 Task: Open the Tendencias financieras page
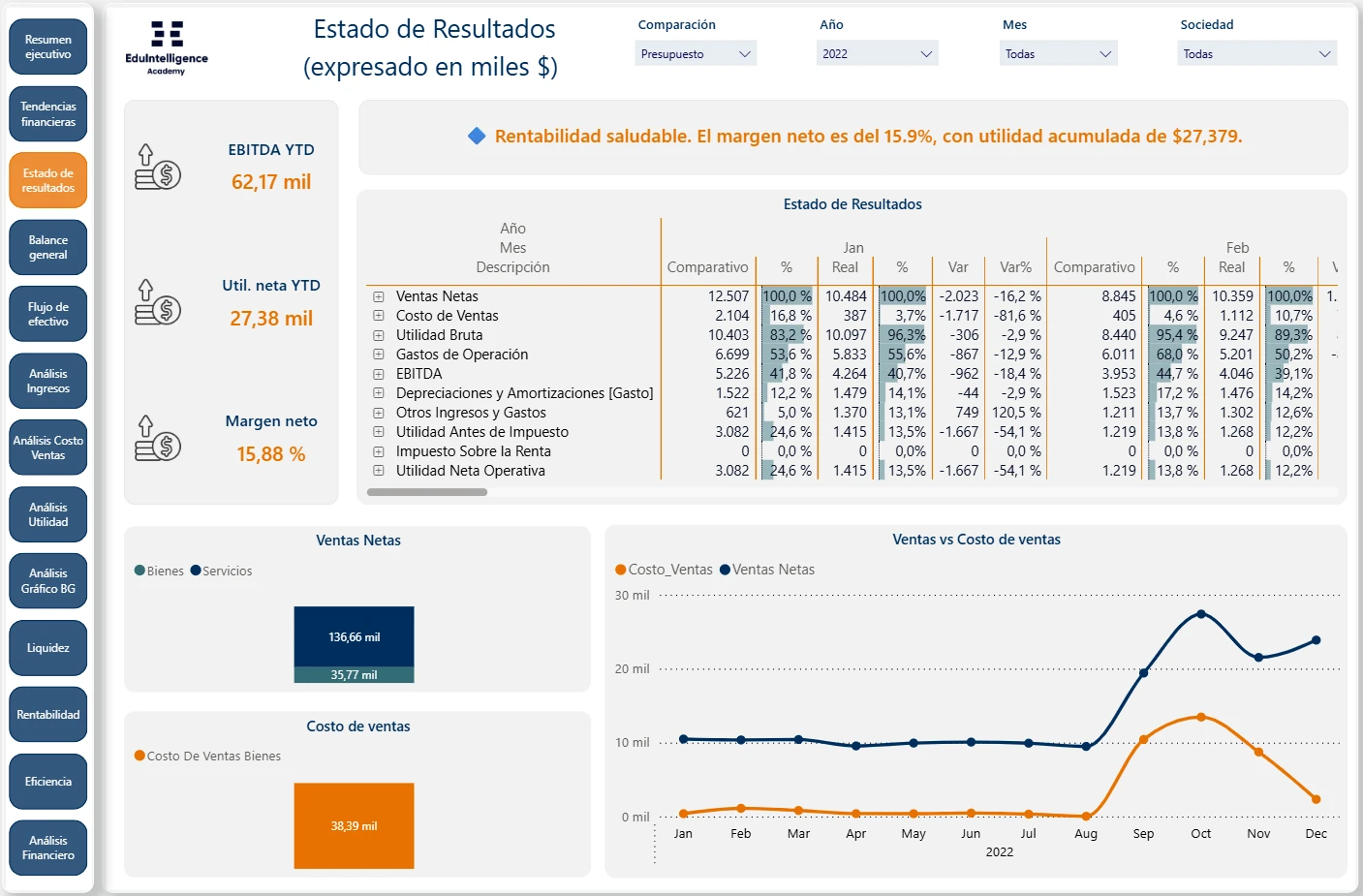click(x=48, y=114)
